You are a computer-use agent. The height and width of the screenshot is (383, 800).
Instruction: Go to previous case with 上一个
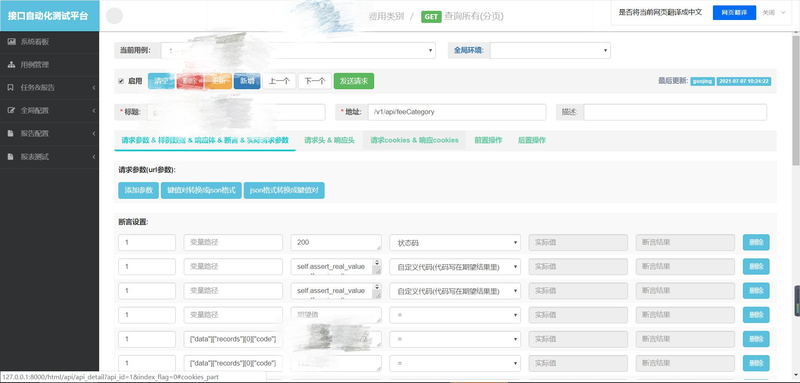(279, 81)
